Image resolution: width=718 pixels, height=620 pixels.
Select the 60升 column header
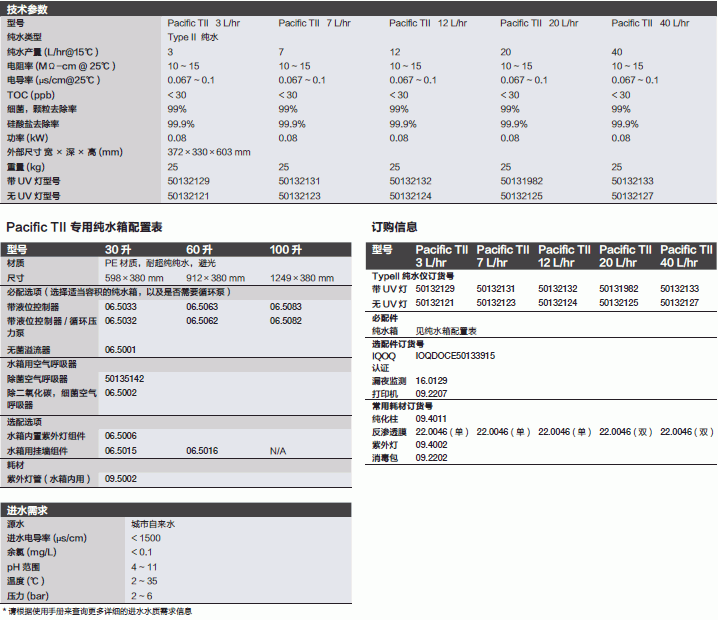coord(199,250)
